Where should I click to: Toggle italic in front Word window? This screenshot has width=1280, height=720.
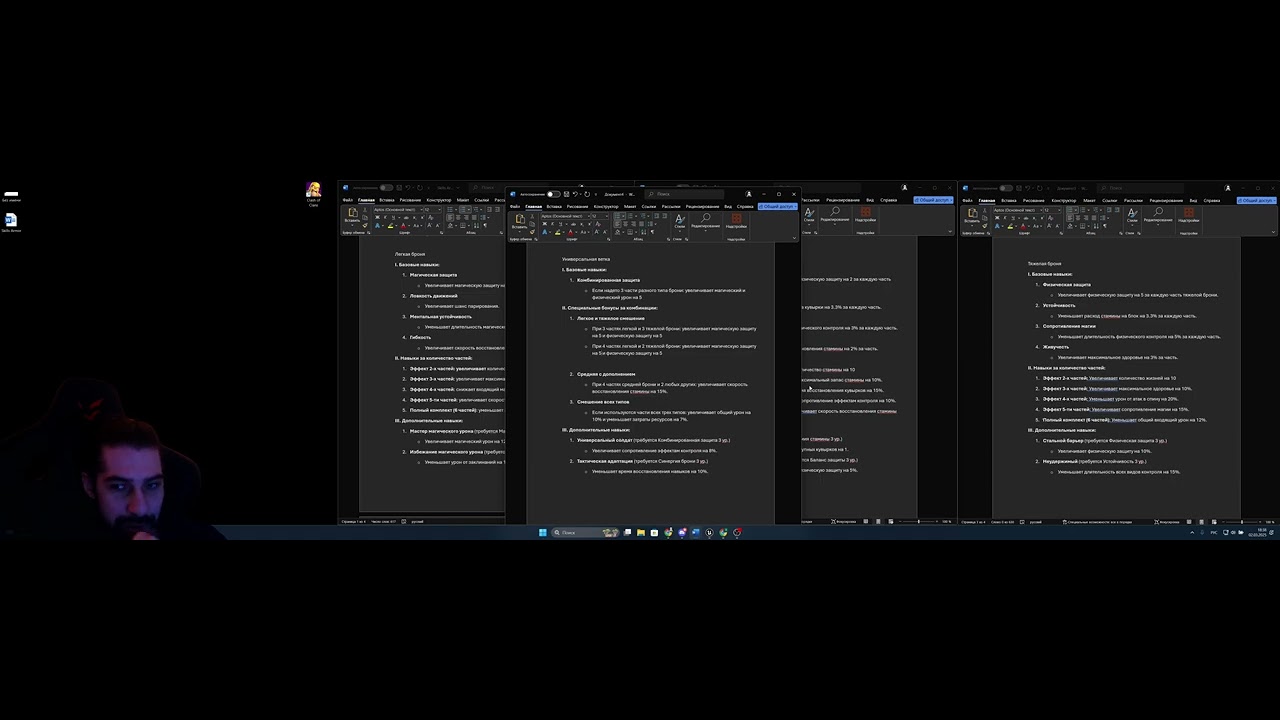click(553, 224)
